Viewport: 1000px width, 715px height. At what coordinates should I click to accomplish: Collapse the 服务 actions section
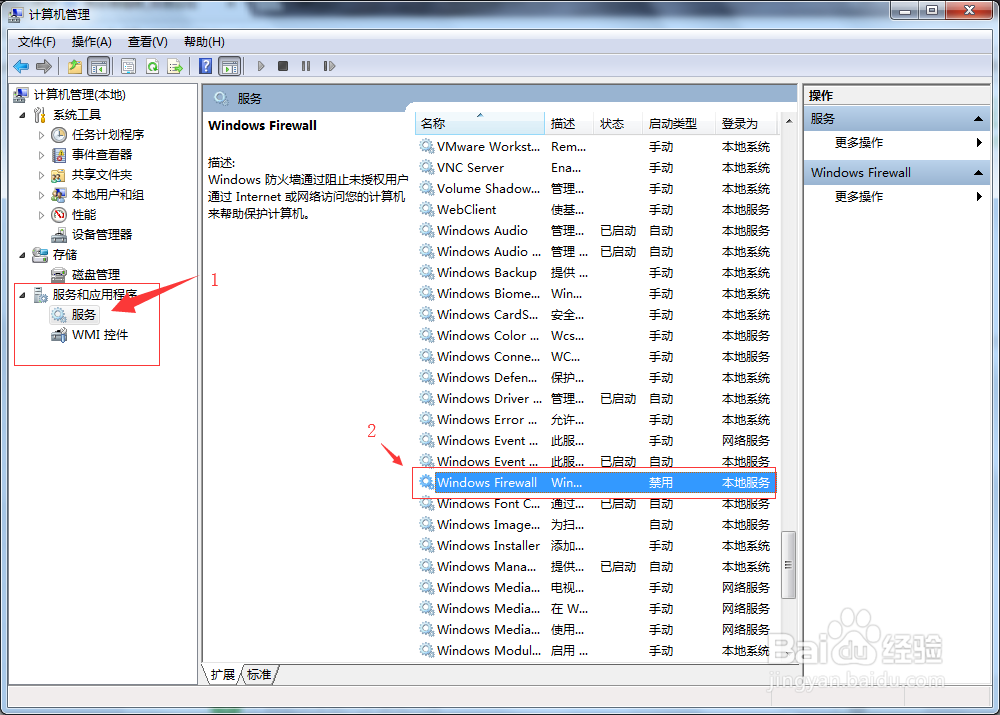pyautogui.click(x=978, y=119)
